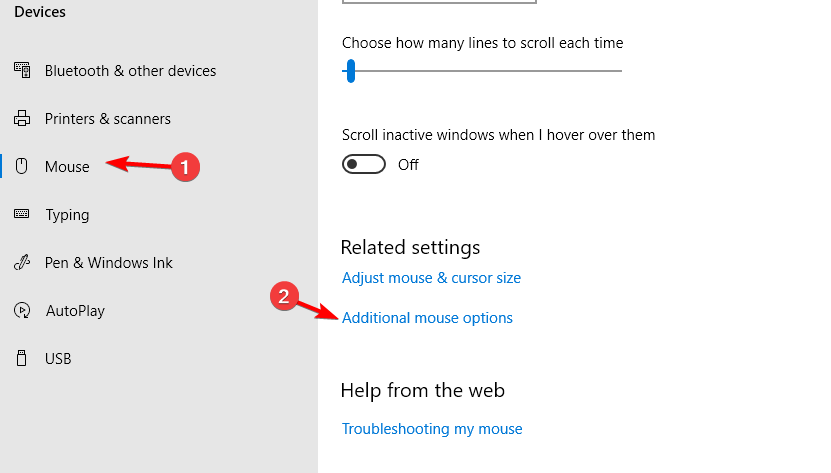Open Additional mouse options link
The image size is (831, 473).
point(427,318)
